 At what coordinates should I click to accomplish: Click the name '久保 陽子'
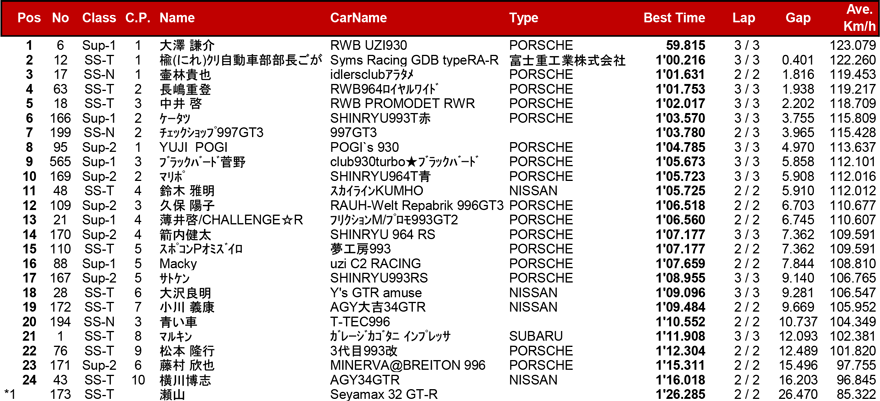coord(187,206)
